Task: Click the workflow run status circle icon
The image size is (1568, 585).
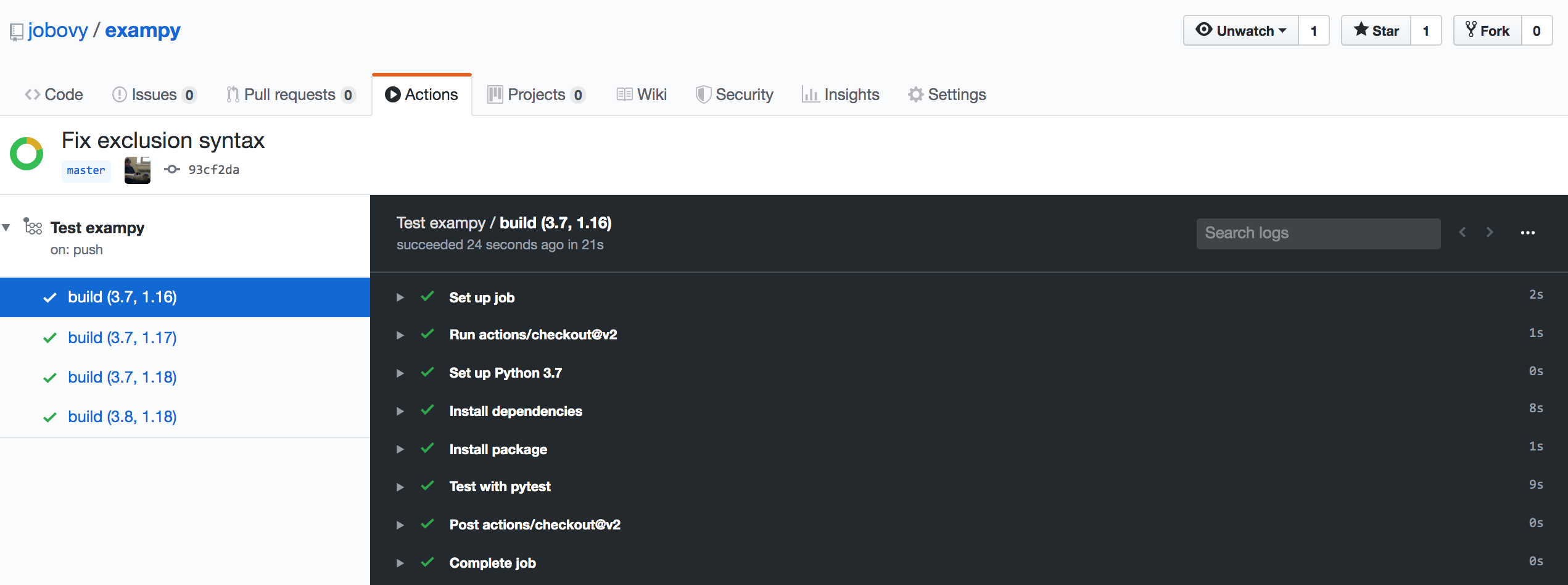Action: pyautogui.click(x=27, y=154)
